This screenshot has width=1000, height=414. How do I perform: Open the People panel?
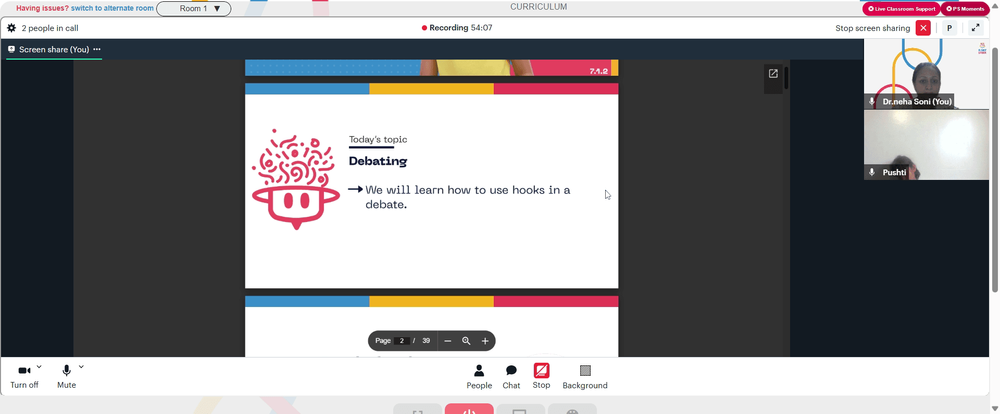click(479, 376)
